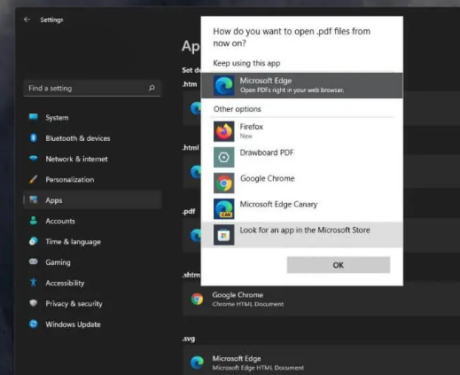Screen dimensions: 460x375
Task: Confirm the dialog with OK
Action: pos(338,265)
